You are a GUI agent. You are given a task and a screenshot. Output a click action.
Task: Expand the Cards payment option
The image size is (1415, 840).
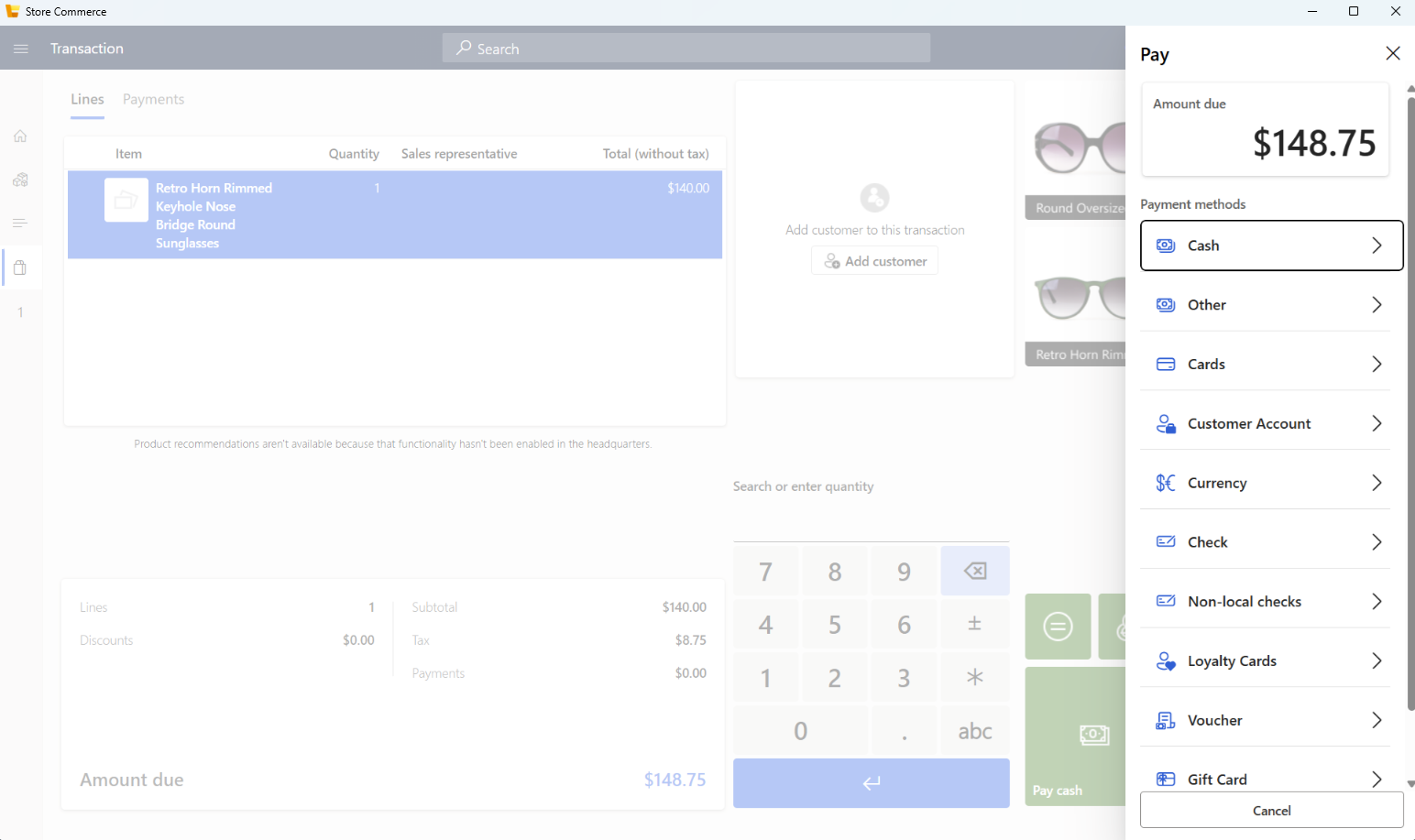(1266, 363)
